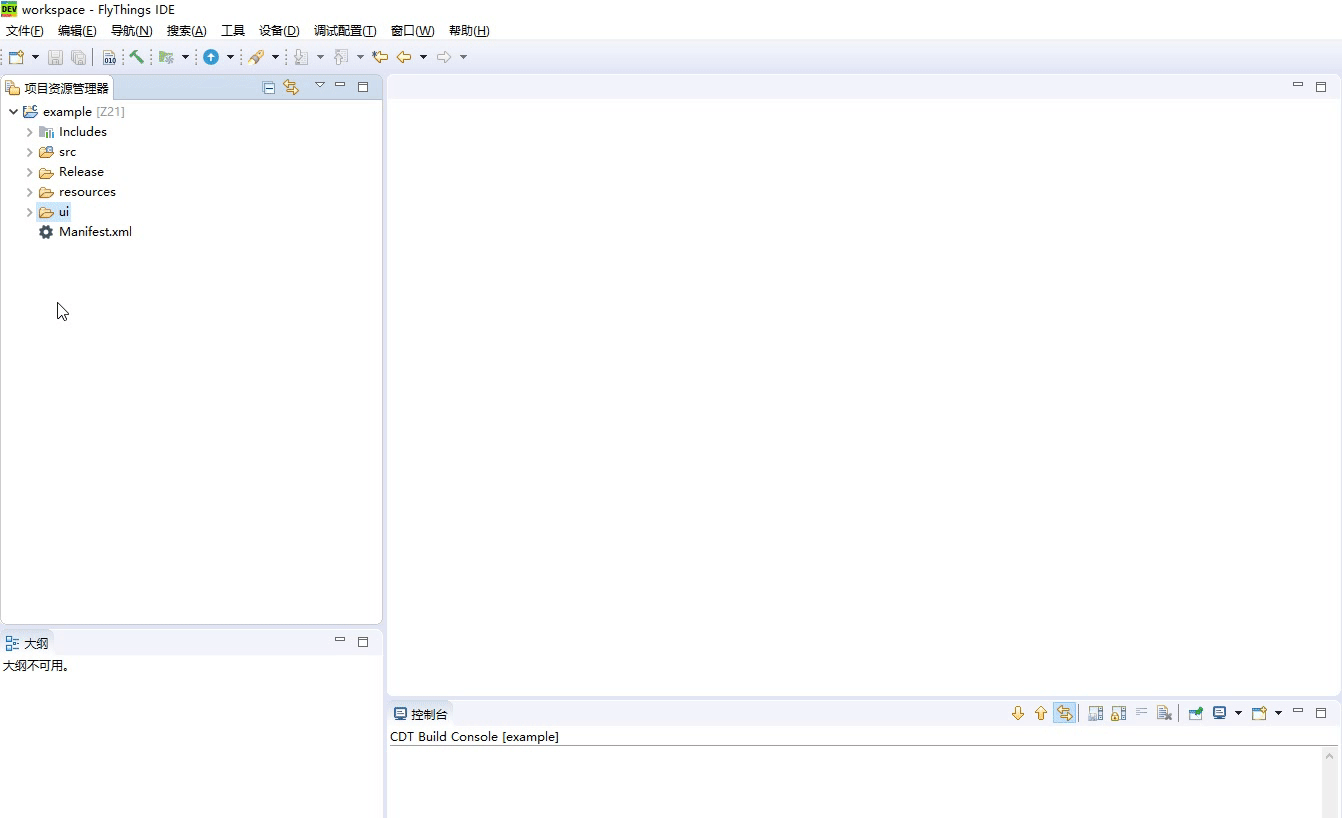Toggle scroll lock in console
This screenshot has height=818, width=1342.
(x=1119, y=713)
